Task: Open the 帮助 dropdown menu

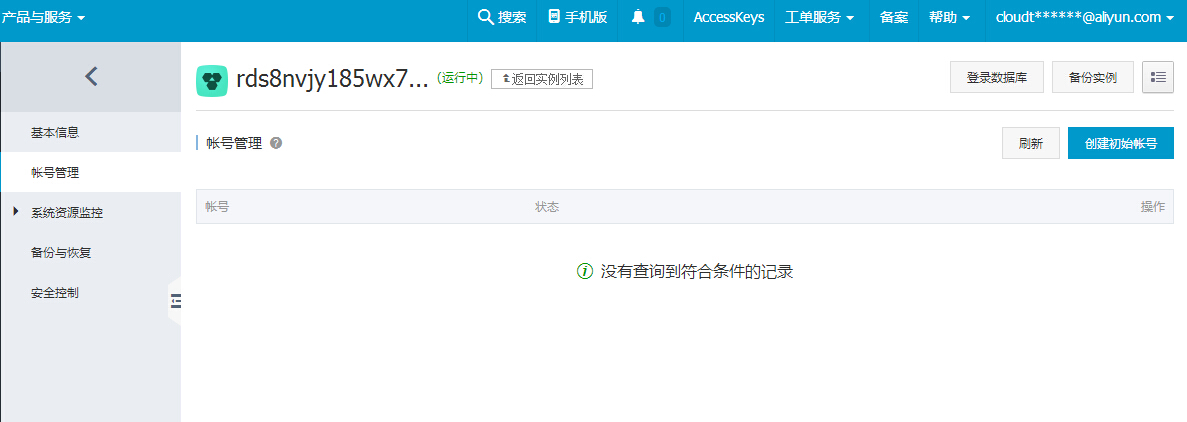Action: pos(949,17)
